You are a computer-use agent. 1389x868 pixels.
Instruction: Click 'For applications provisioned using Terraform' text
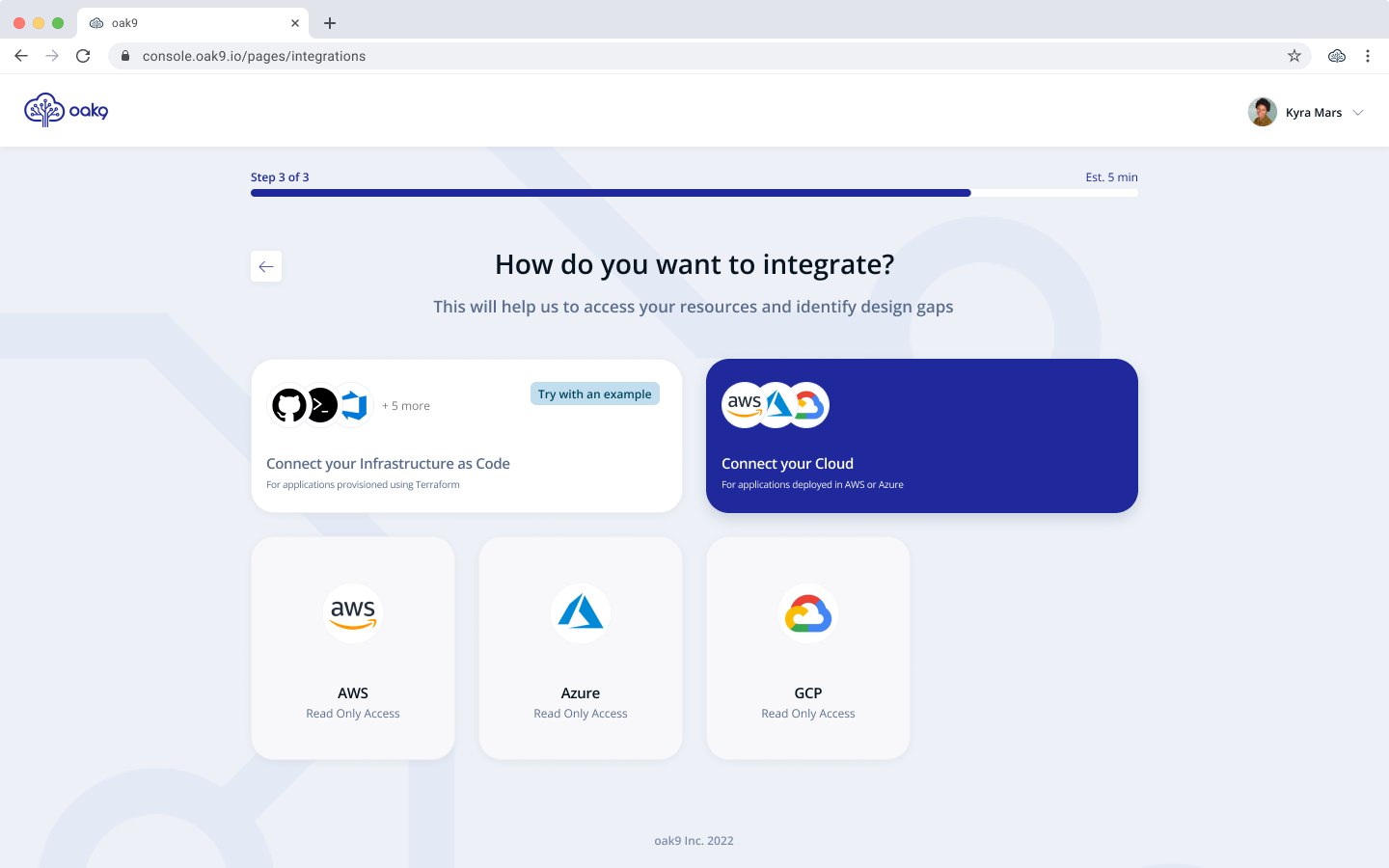[x=363, y=485]
